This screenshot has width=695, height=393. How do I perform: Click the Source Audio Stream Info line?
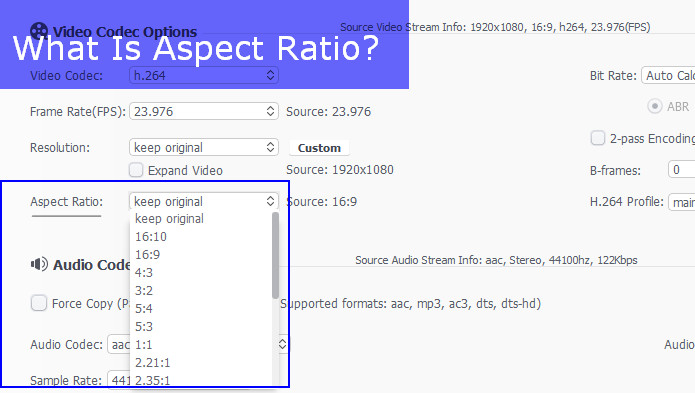496,260
